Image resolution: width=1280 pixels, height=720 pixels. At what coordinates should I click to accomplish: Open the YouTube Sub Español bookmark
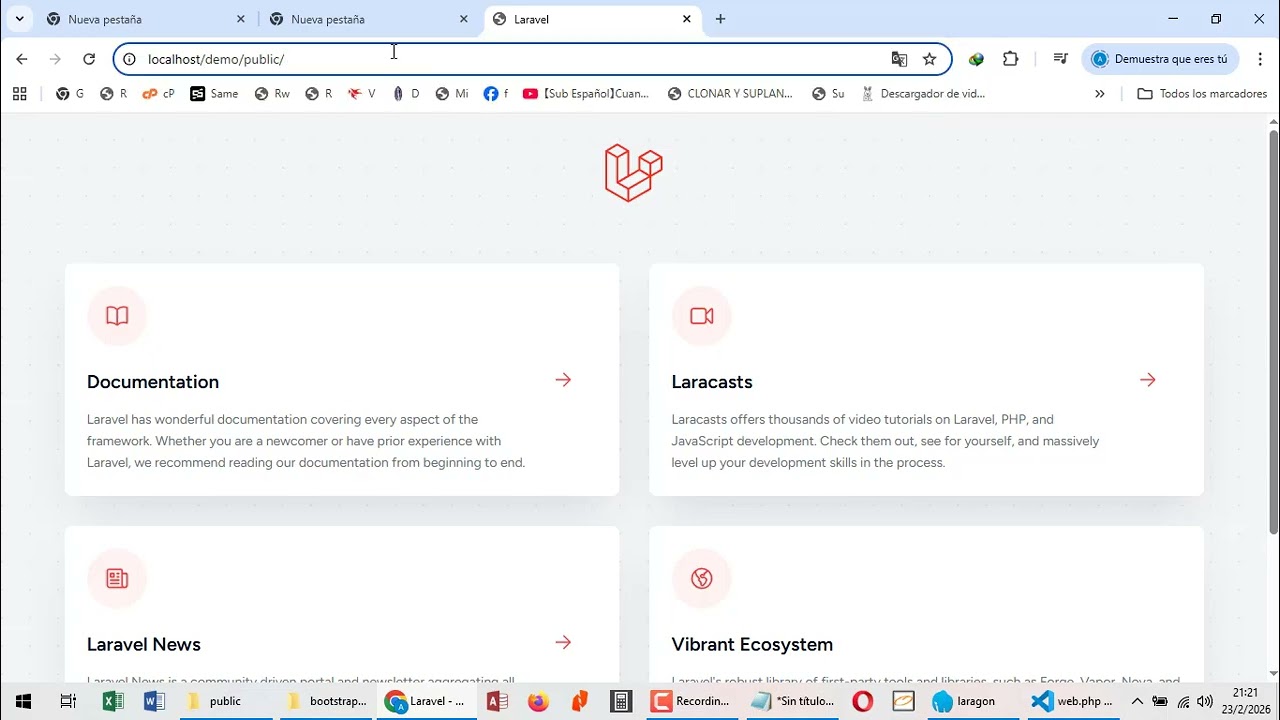click(586, 94)
